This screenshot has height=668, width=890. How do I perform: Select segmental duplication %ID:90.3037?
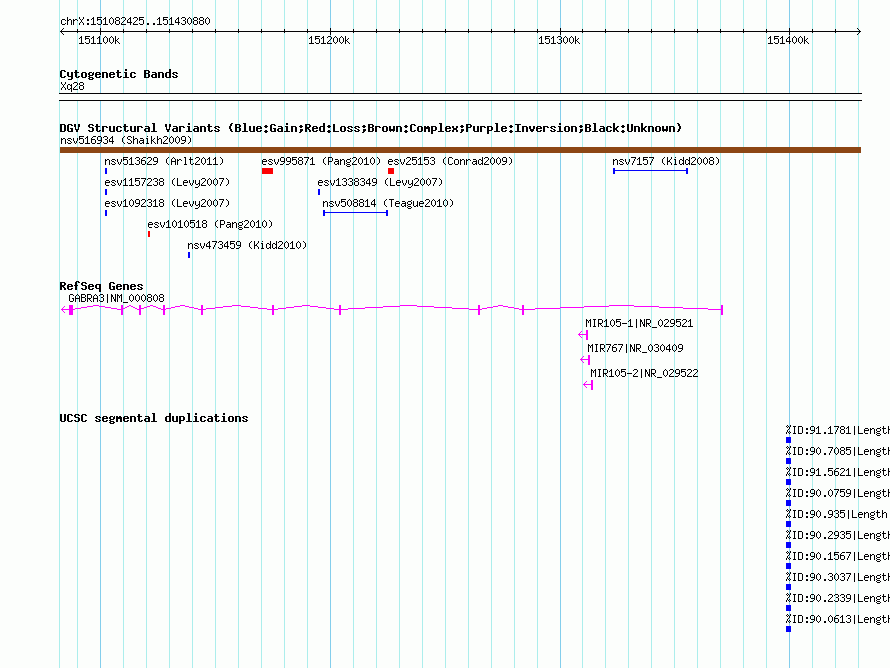tap(838, 577)
